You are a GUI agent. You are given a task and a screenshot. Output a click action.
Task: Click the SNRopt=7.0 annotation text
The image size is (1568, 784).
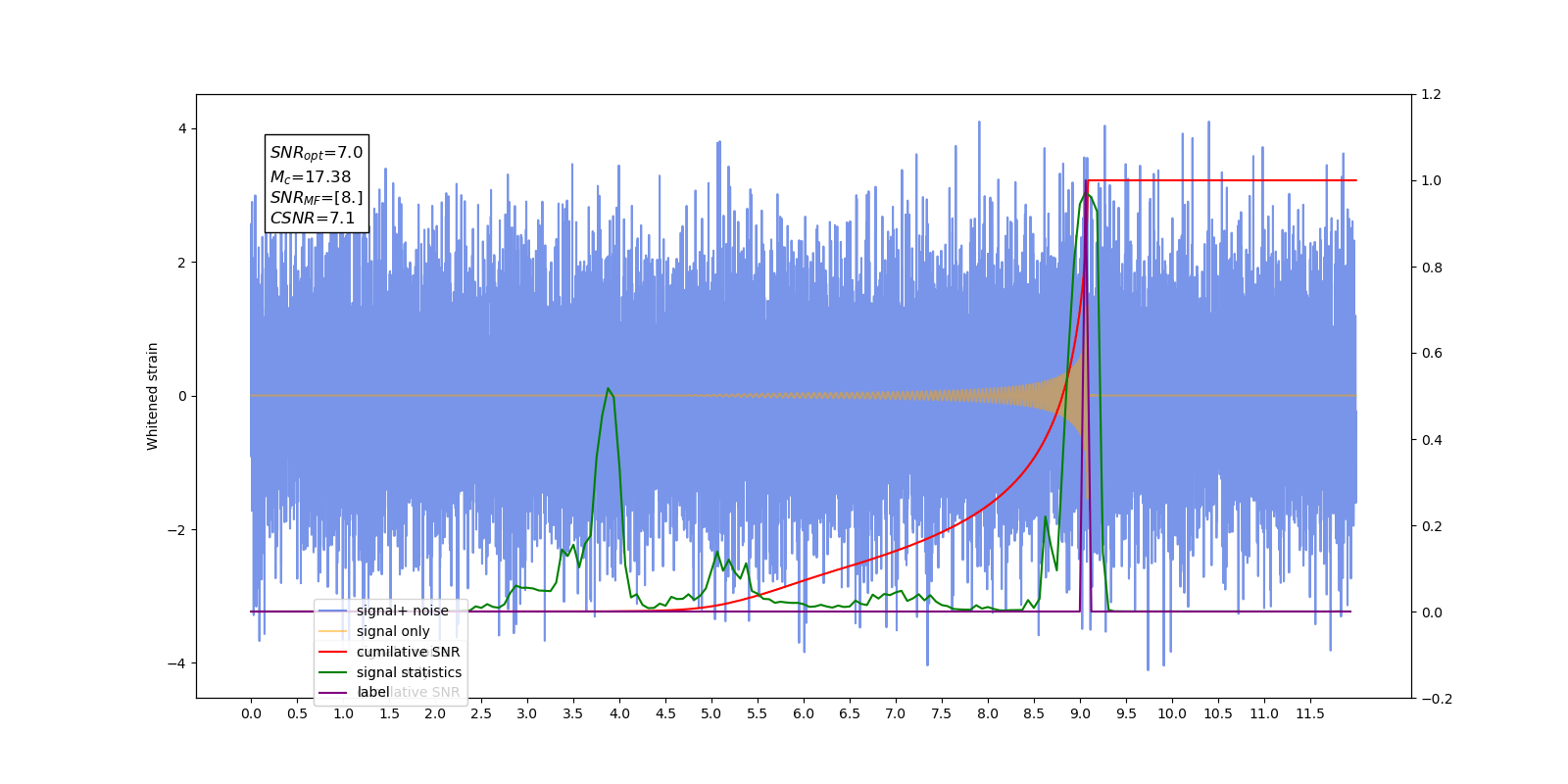pos(317,153)
